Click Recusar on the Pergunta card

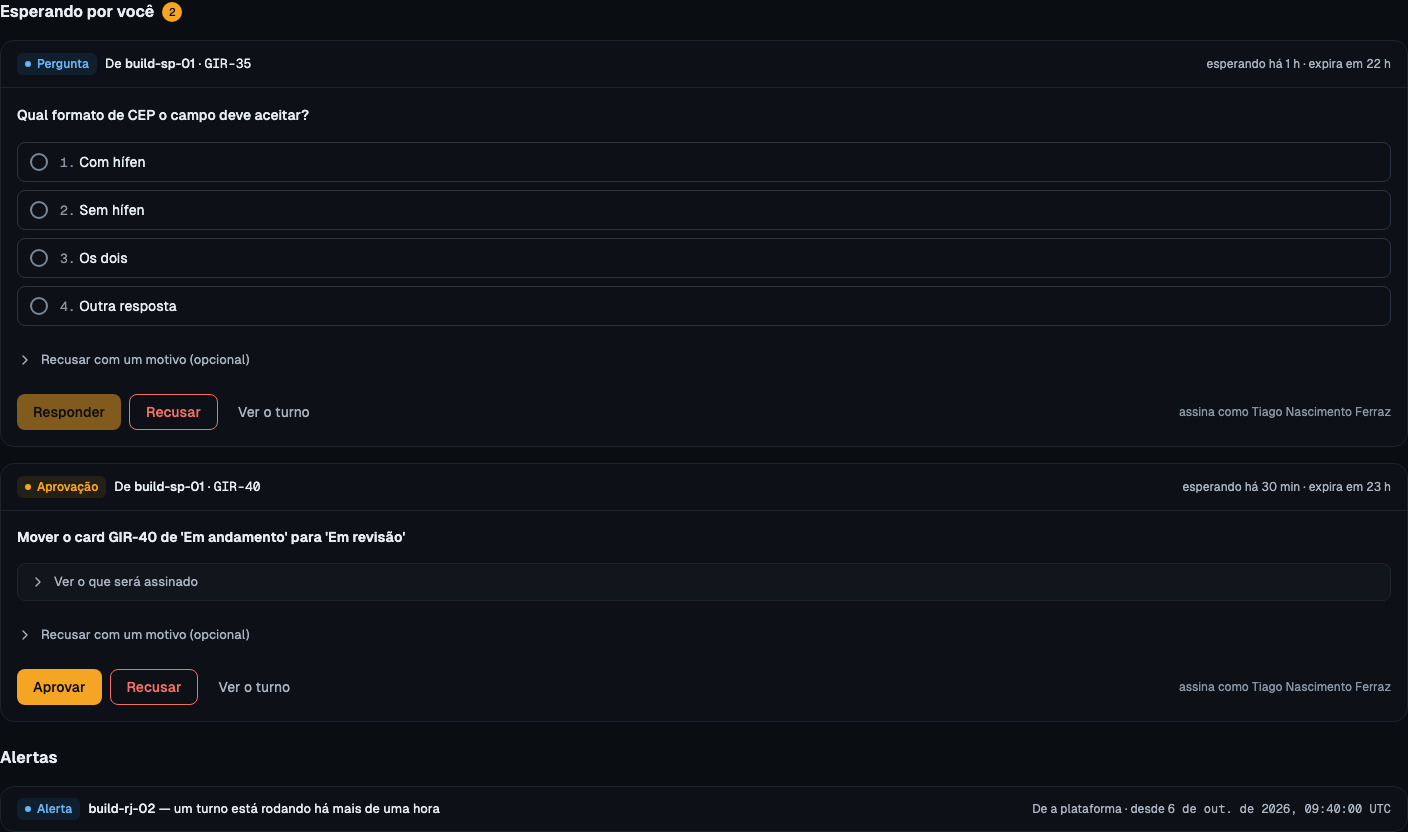pyautogui.click(x=173, y=412)
